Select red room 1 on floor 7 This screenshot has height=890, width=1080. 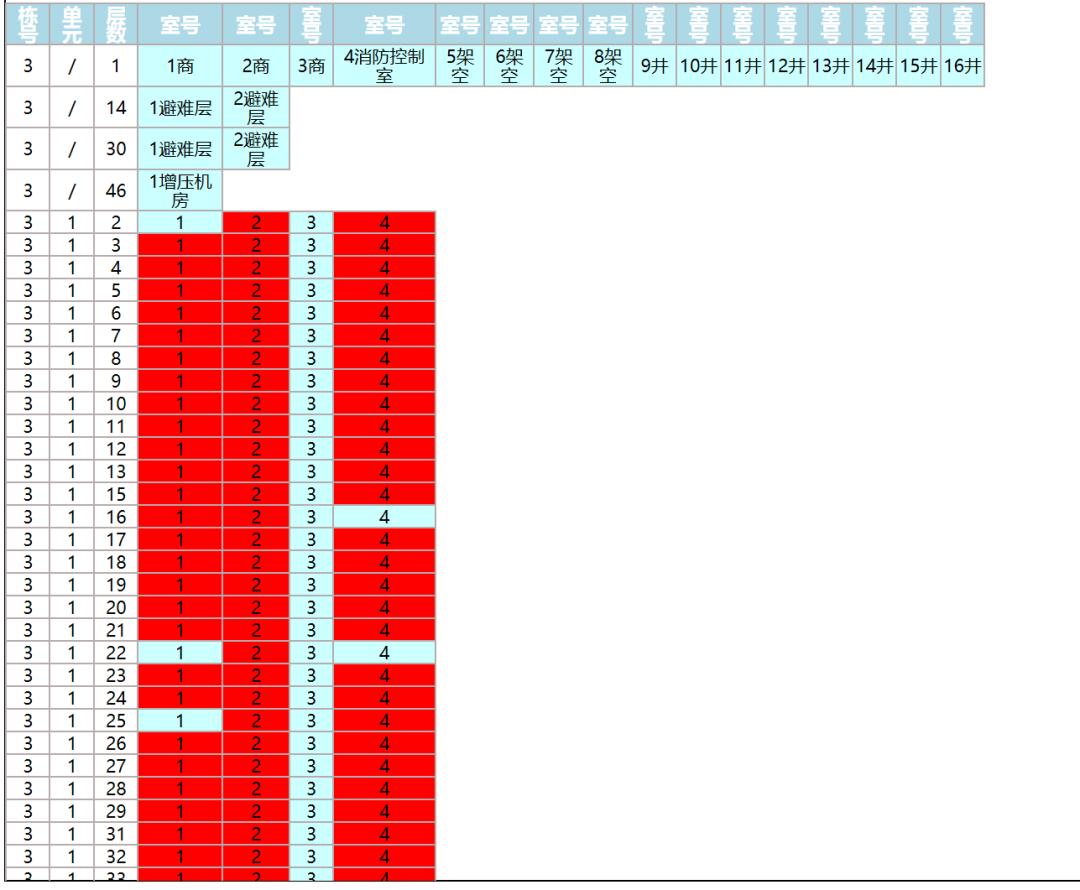pos(180,335)
